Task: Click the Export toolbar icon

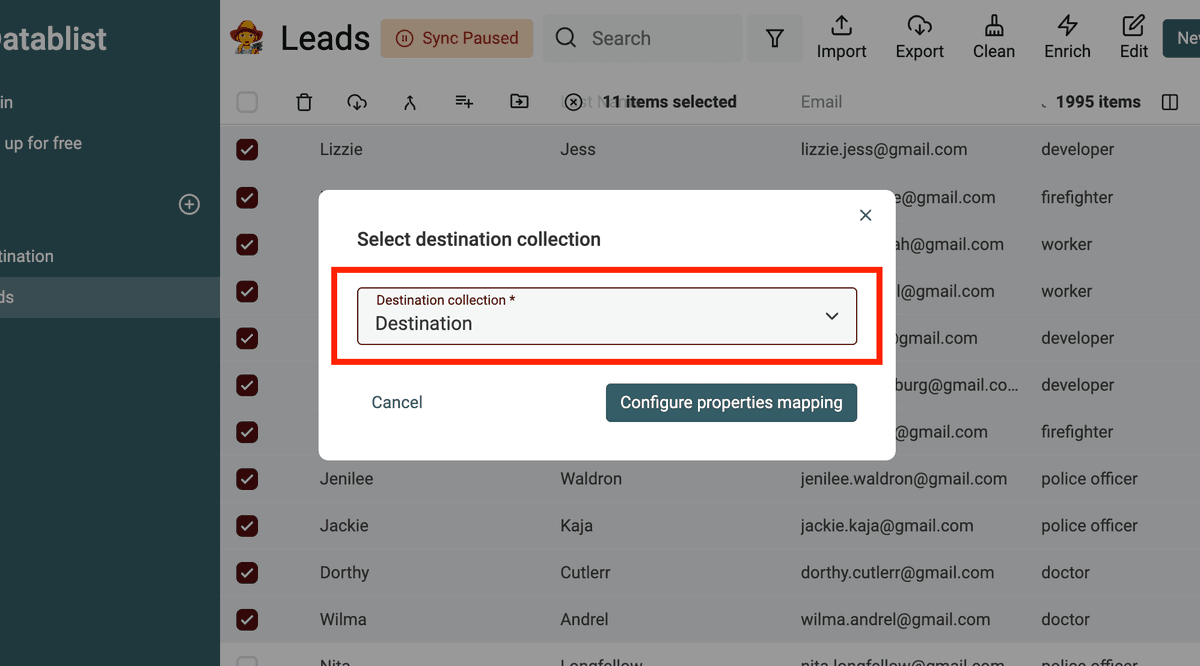Action: (920, 38)
